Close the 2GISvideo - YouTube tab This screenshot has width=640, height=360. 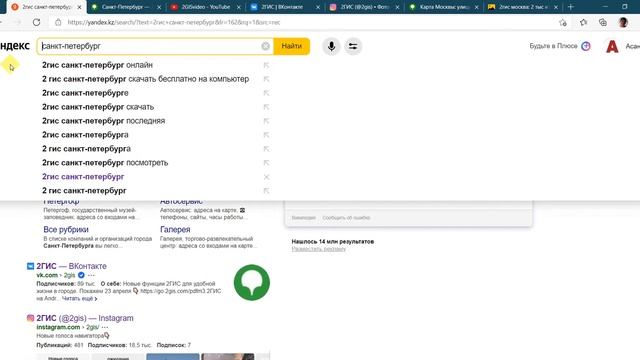click(239, 7)
